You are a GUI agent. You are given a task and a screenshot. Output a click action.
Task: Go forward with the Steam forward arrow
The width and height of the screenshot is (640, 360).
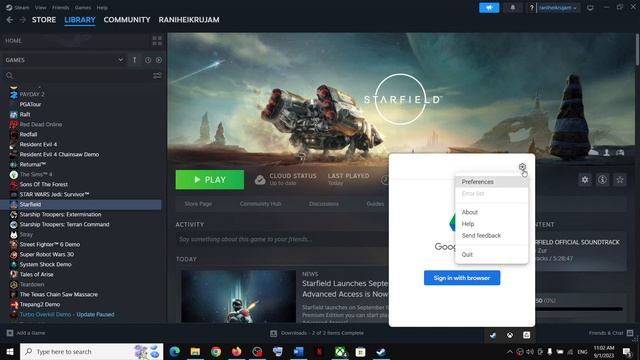point(22,20)
